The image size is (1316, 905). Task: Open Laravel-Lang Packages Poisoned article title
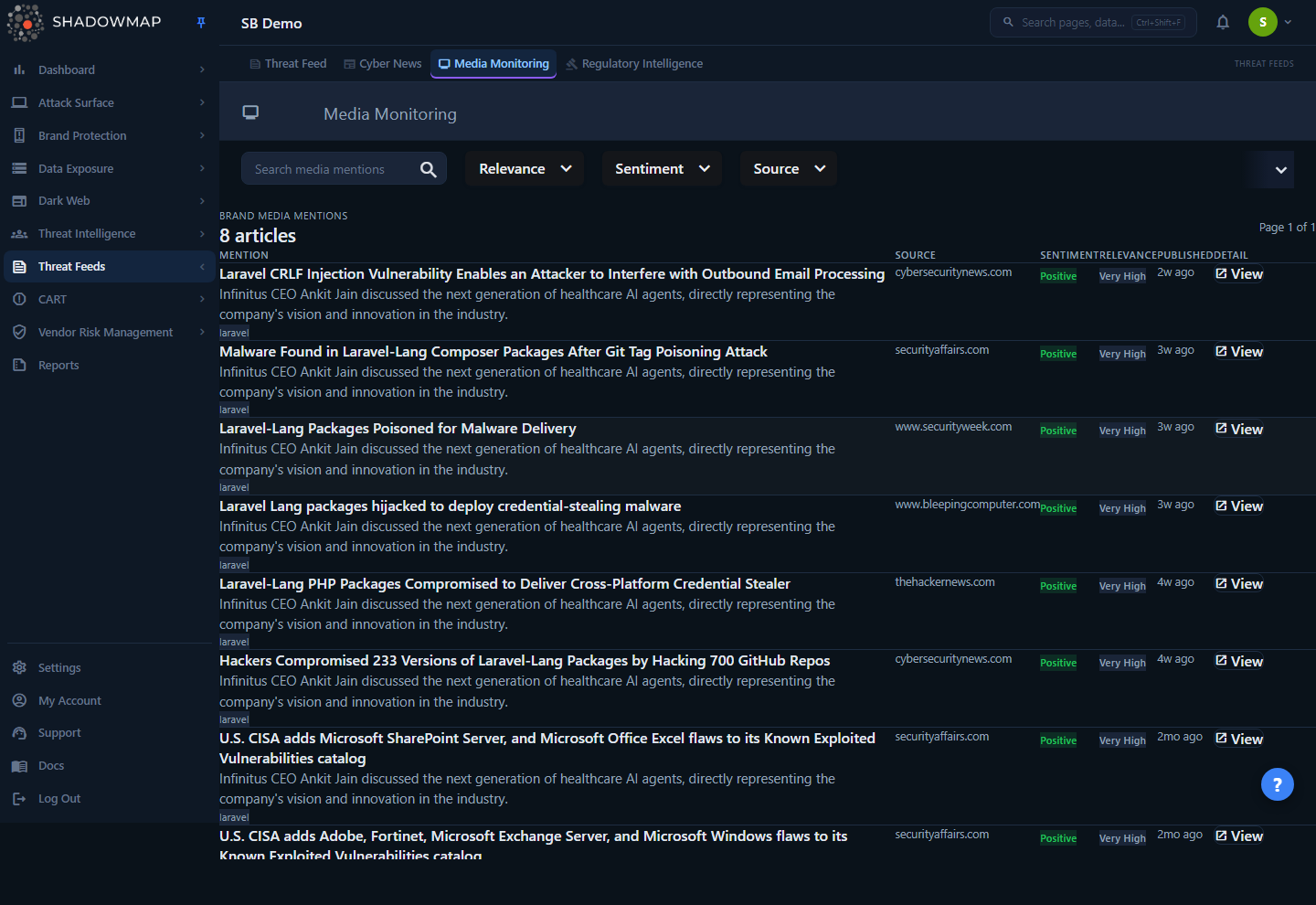click(x=398, y=429)
